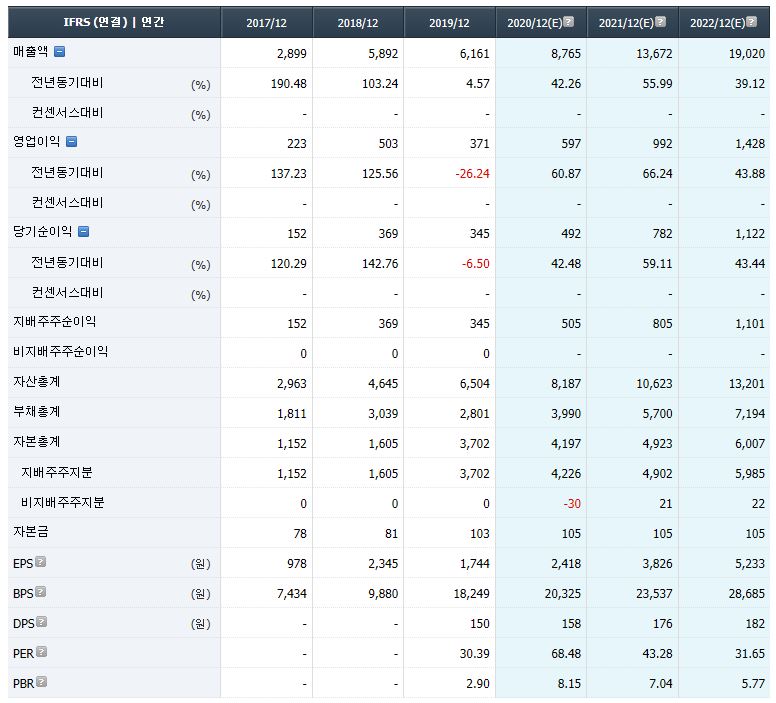Screen dimensions: 776x703
Task: Click PER estimate 68.48
Action: pos(566,654)
